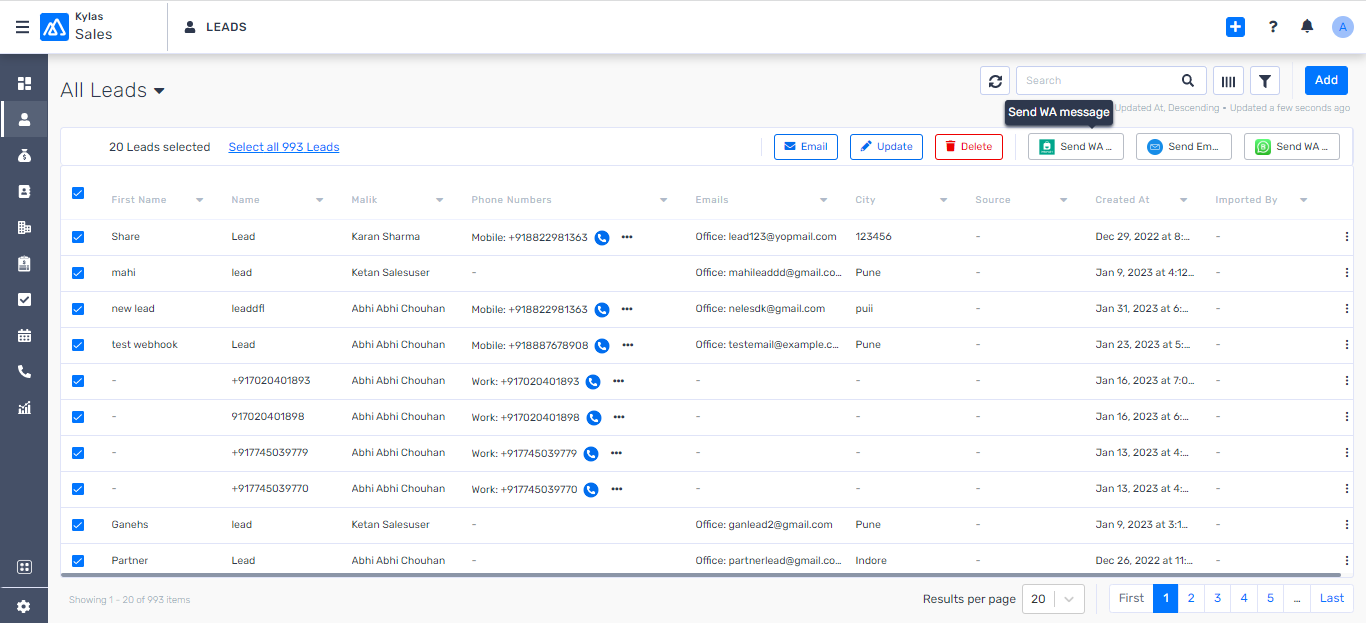This screenshot has height=623, width=1366.
Task: Click the Select all 993 Leads link
Action: (x=284, y=147)
